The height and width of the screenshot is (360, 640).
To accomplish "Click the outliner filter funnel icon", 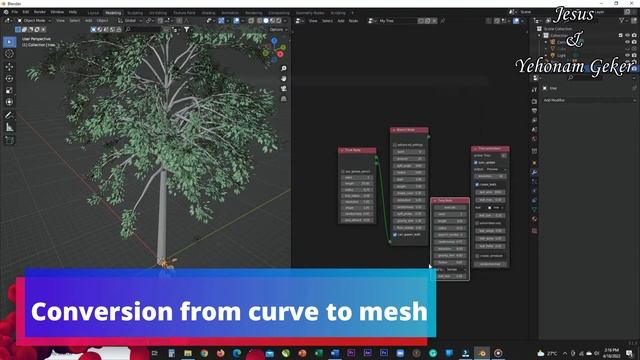I will point(622,20).
